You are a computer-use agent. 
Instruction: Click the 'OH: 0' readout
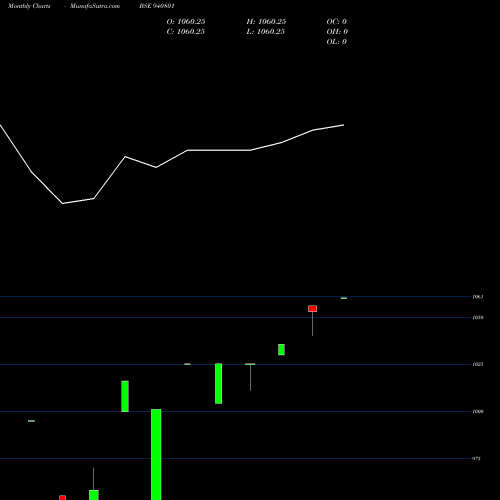337,32
